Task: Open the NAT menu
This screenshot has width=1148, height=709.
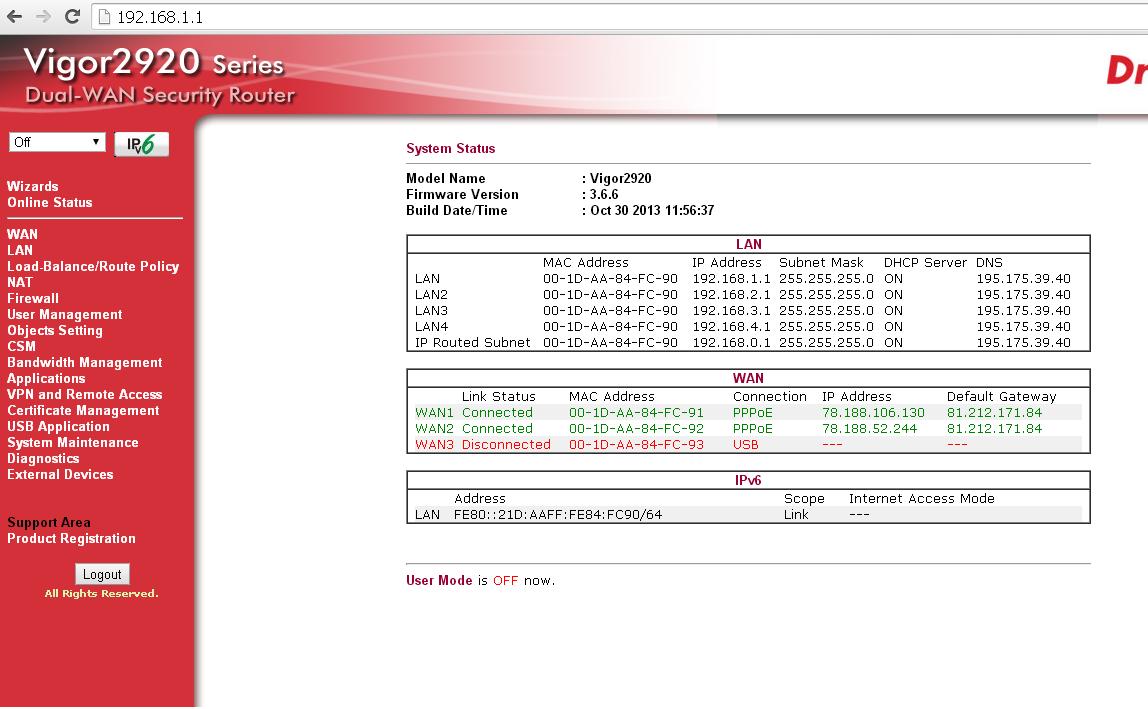Action: pos(20,283)
